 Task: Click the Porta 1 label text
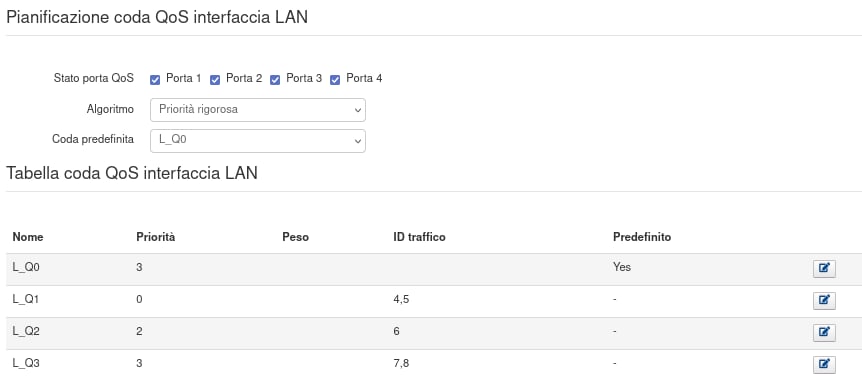[184, 79]
